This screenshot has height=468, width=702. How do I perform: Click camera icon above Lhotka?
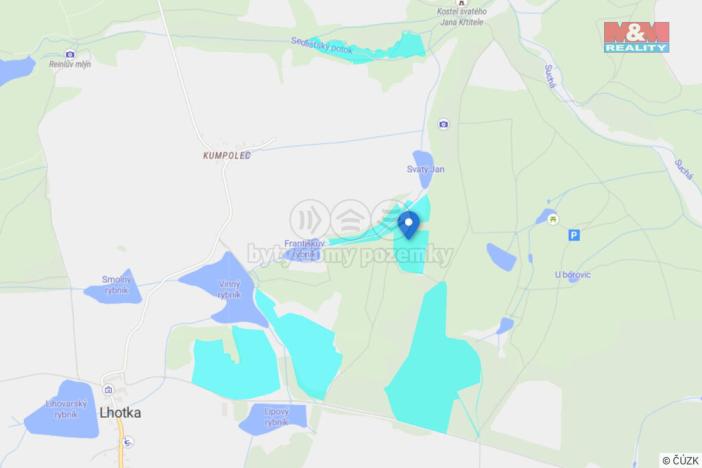coord(108,390)
